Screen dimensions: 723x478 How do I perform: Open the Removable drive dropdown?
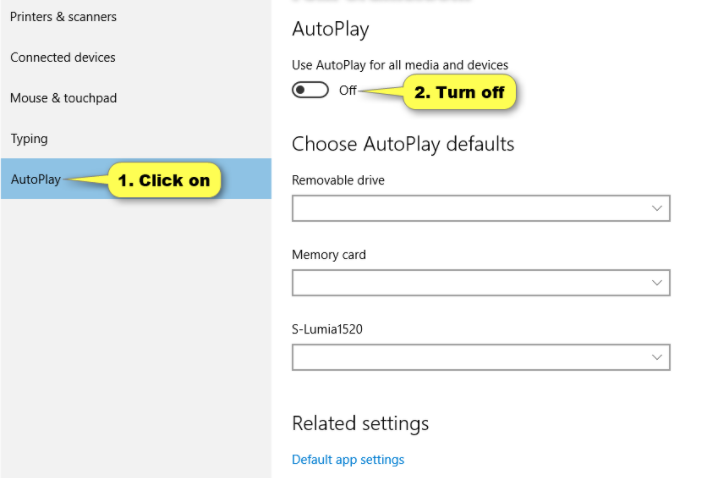click(x=481, y=208)
